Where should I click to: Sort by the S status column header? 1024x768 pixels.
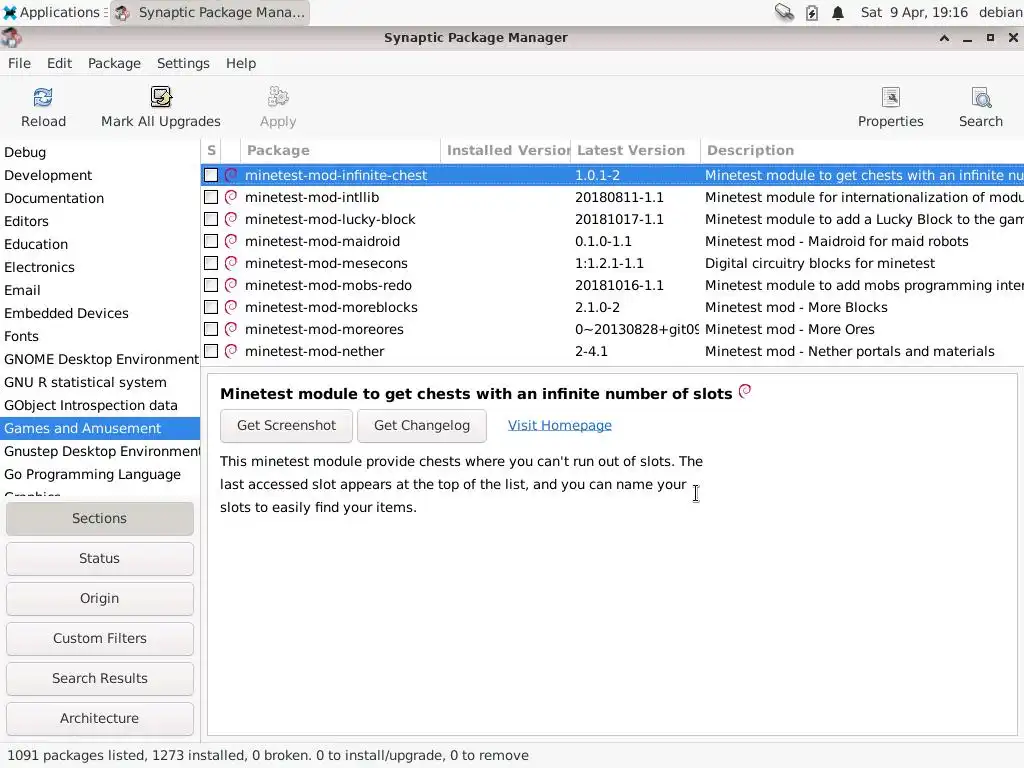(x=211, y=150)
